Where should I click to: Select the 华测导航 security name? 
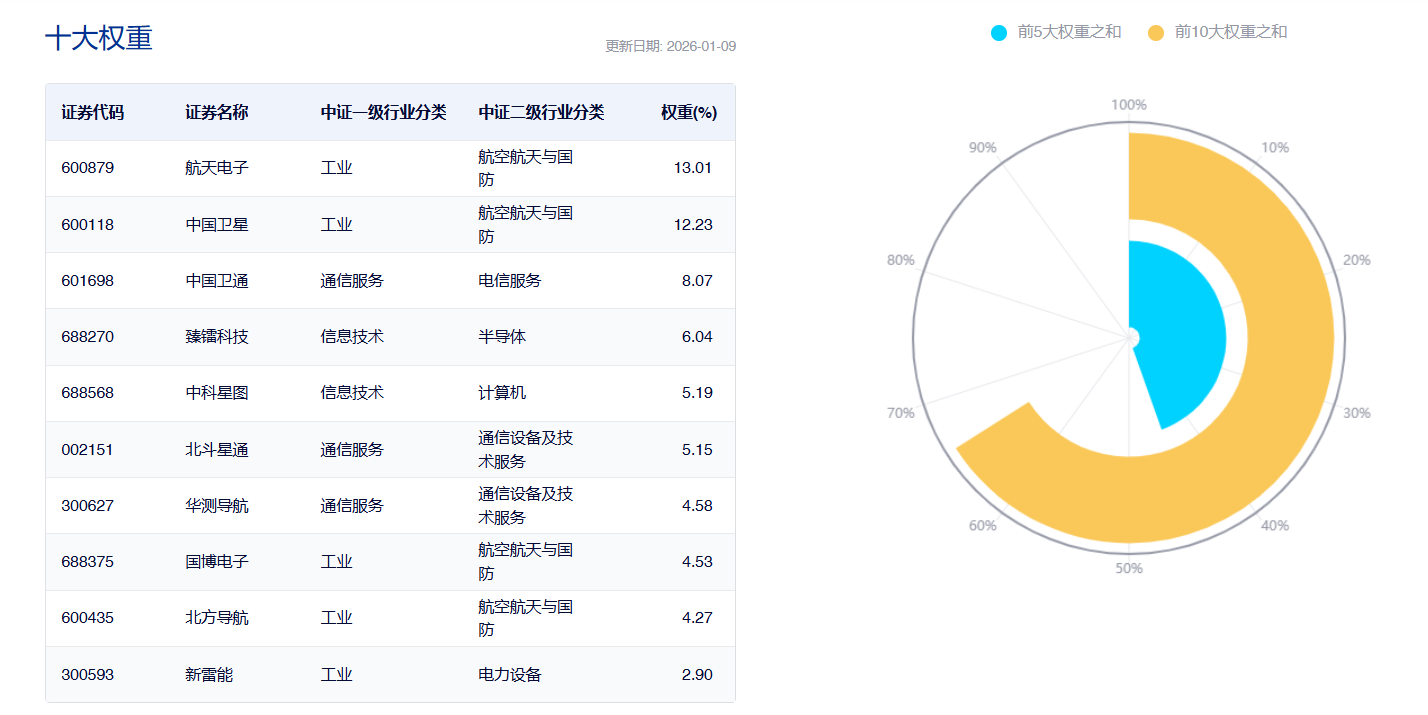[x=217, y=506]
